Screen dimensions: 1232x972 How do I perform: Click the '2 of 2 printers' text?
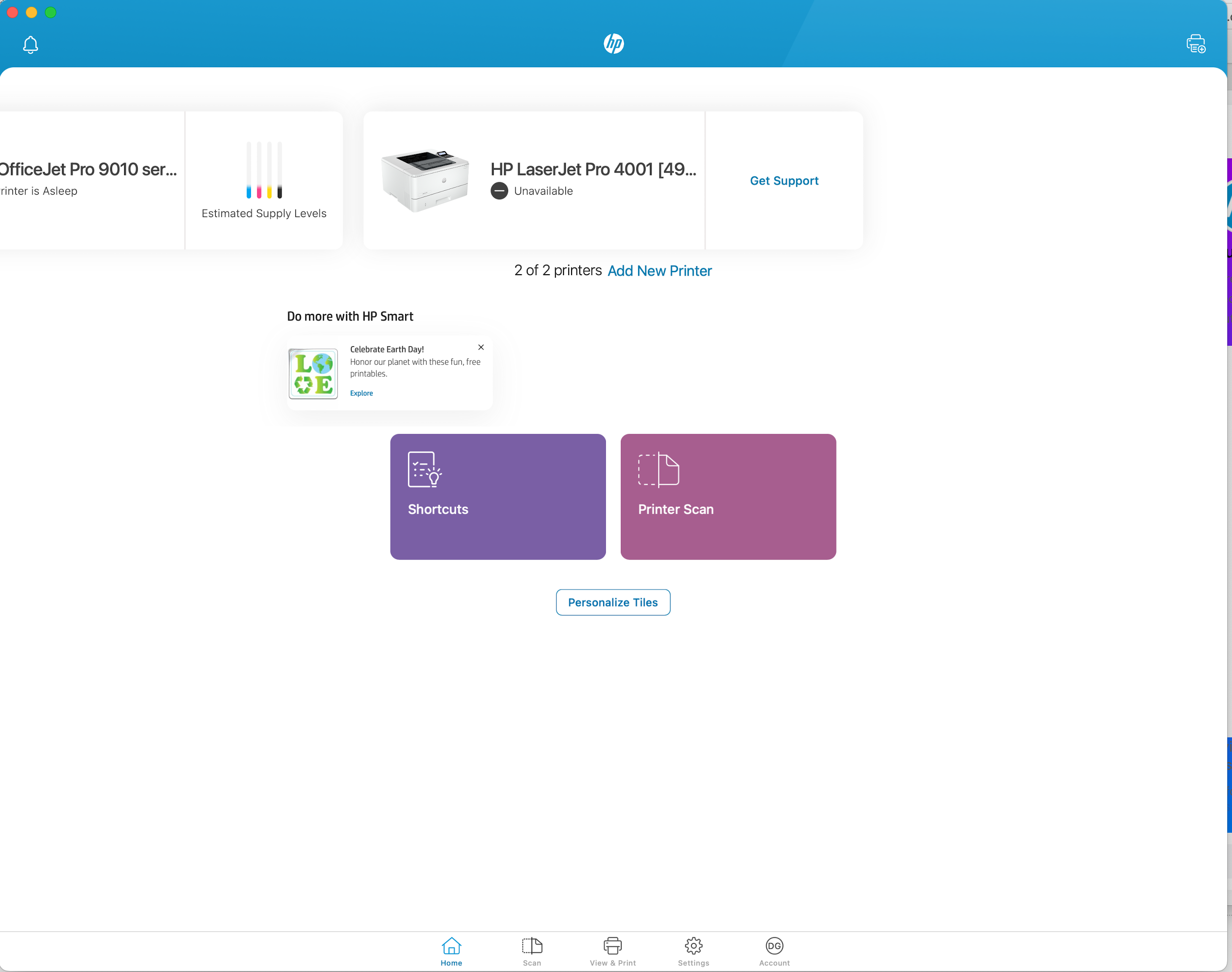coord(558,270)
